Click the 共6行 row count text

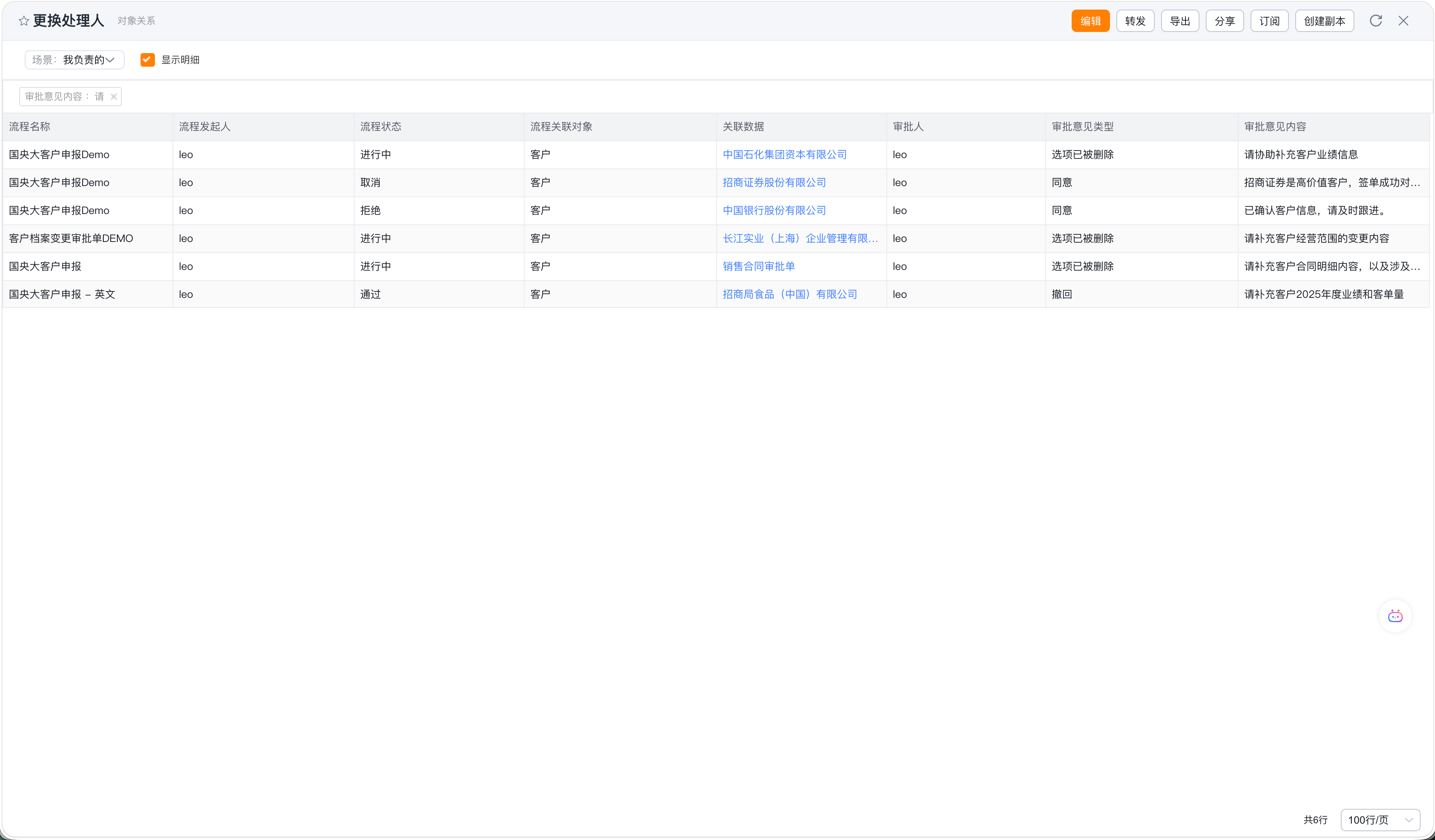coord(1315,820)
